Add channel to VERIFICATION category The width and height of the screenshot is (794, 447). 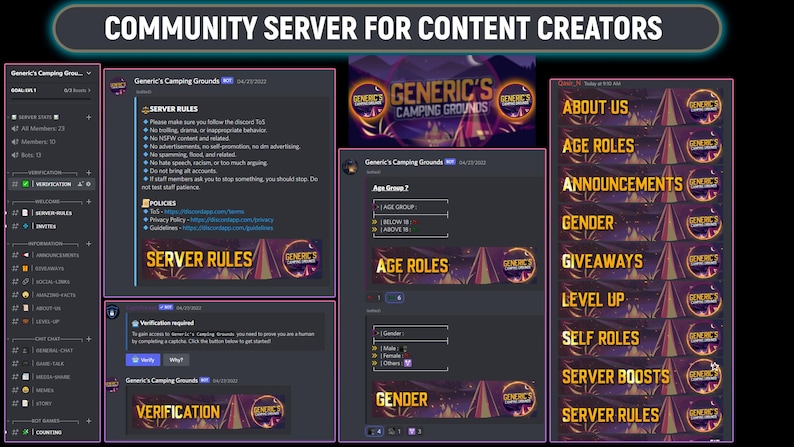click(x=89, y=173)
